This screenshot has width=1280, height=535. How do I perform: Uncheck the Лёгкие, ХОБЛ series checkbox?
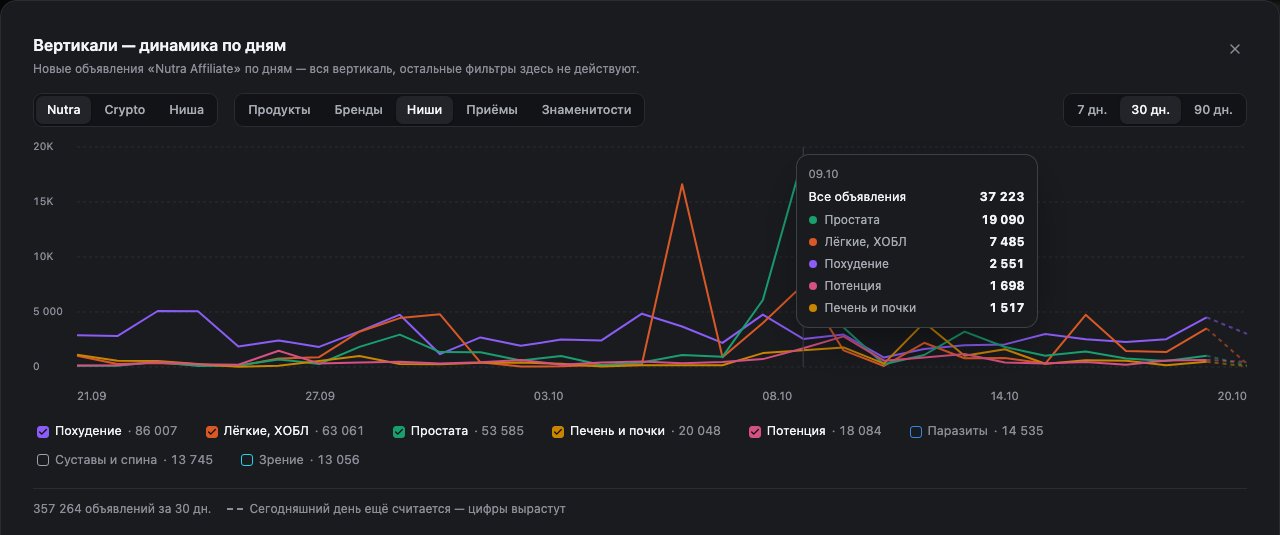tap(212, 431)
